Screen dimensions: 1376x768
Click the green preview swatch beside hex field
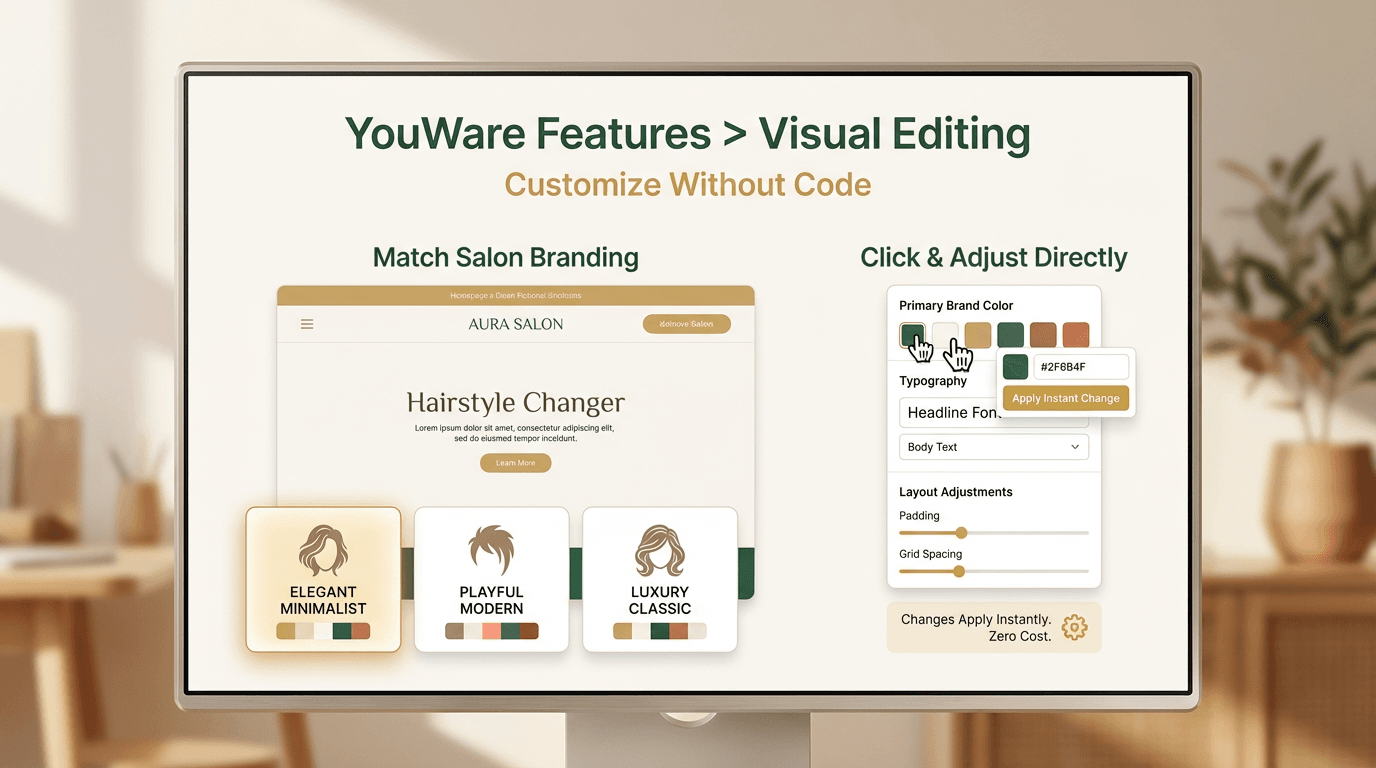1015,367
